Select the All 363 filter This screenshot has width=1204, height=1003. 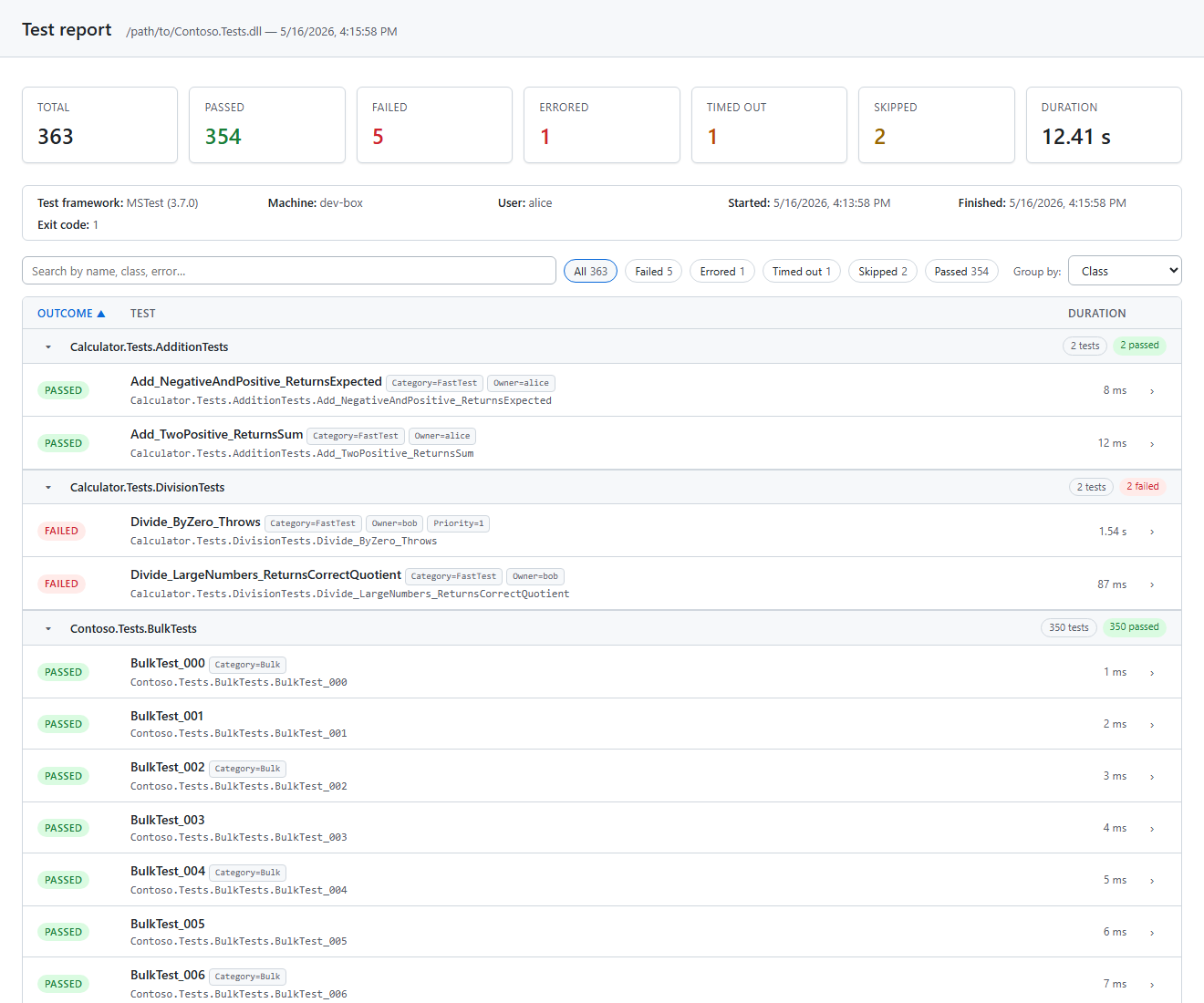(x=591, y=271)
